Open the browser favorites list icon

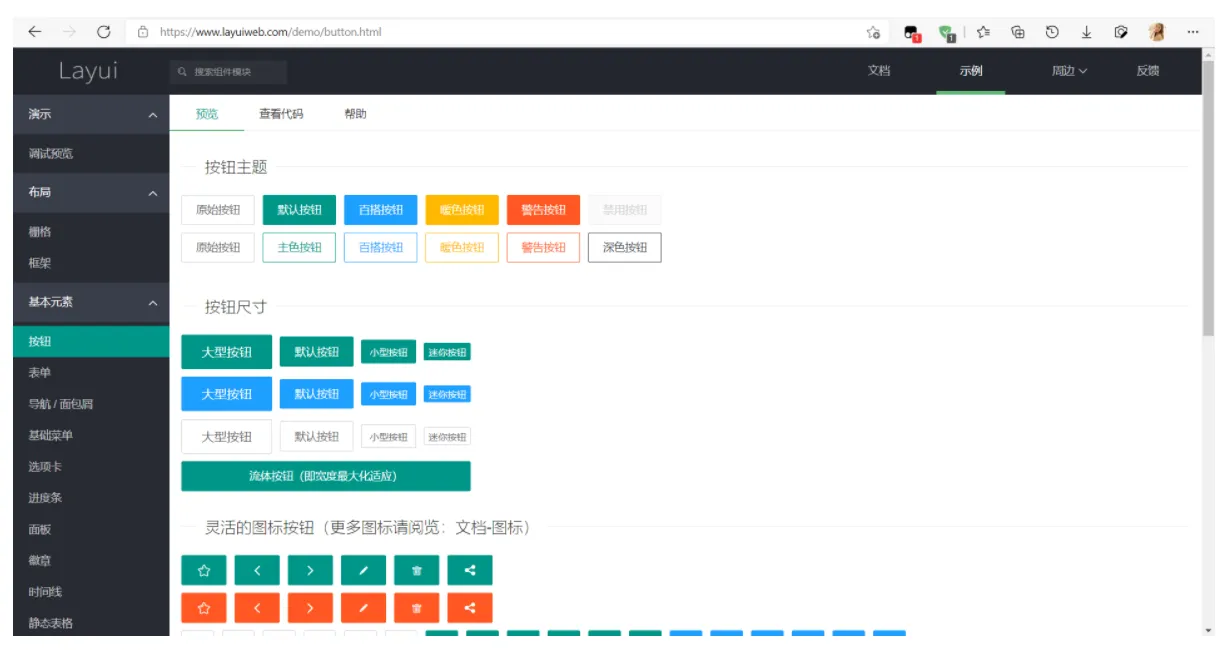[983, 32]
